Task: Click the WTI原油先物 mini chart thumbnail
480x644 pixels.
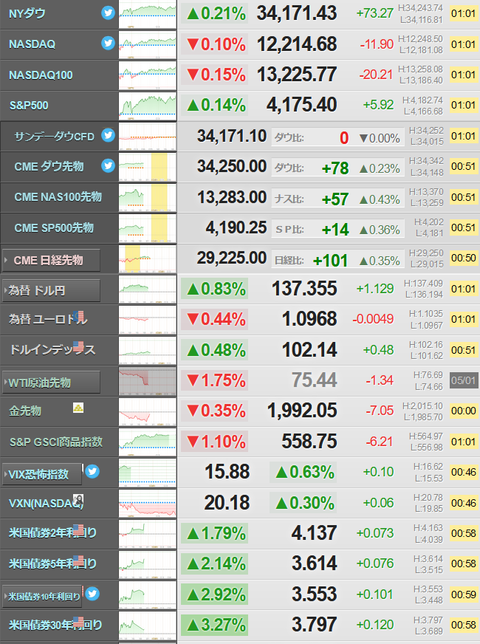Action: [x=147, y=382]
